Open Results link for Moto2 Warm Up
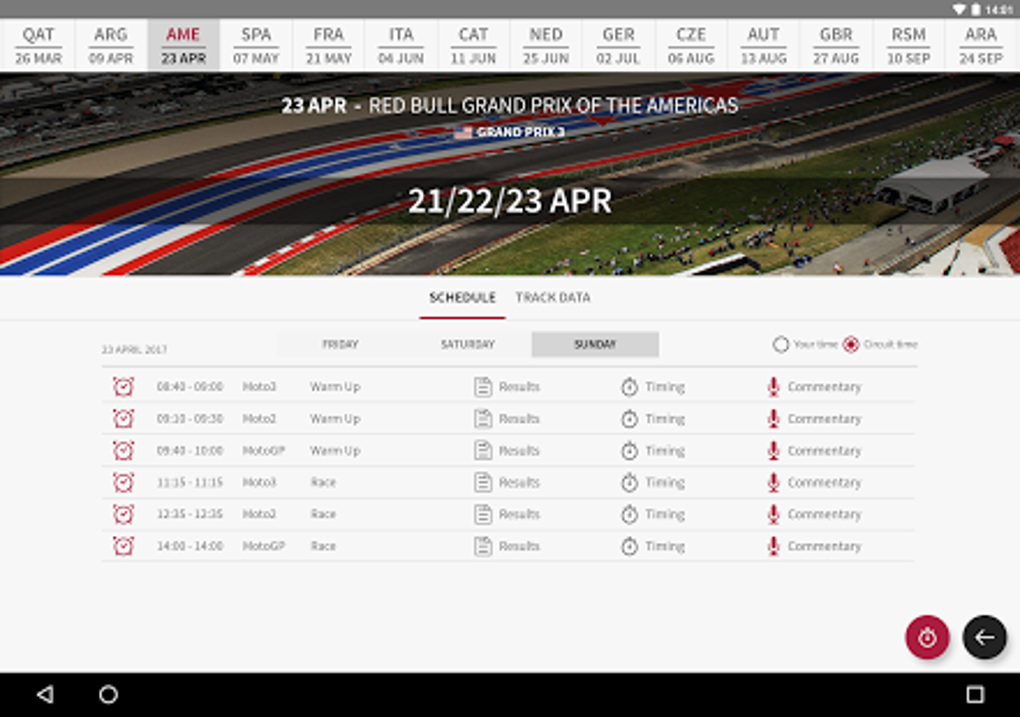The height and width of the screenshot is (717, 1020). click(x=519, y=418)
